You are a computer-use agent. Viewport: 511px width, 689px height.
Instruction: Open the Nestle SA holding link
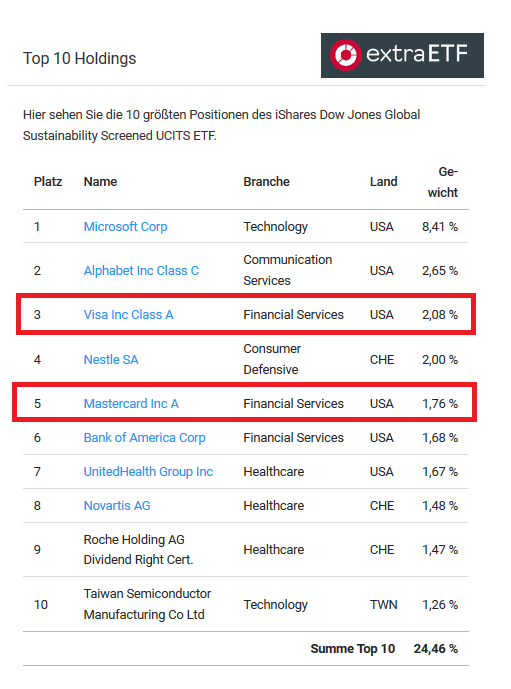111,359
